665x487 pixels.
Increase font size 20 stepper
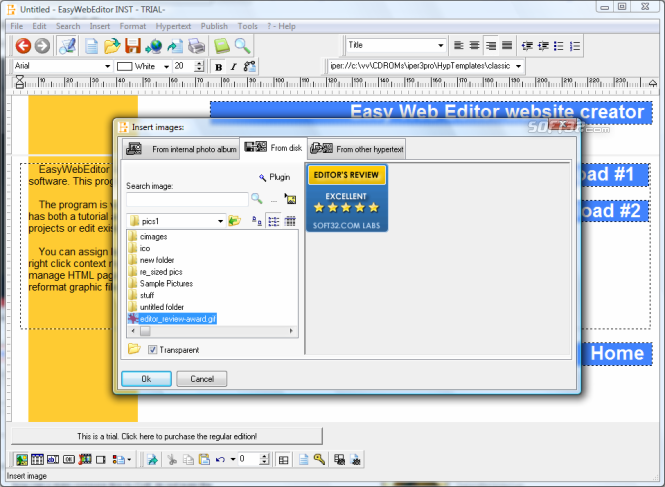point(199,64)
